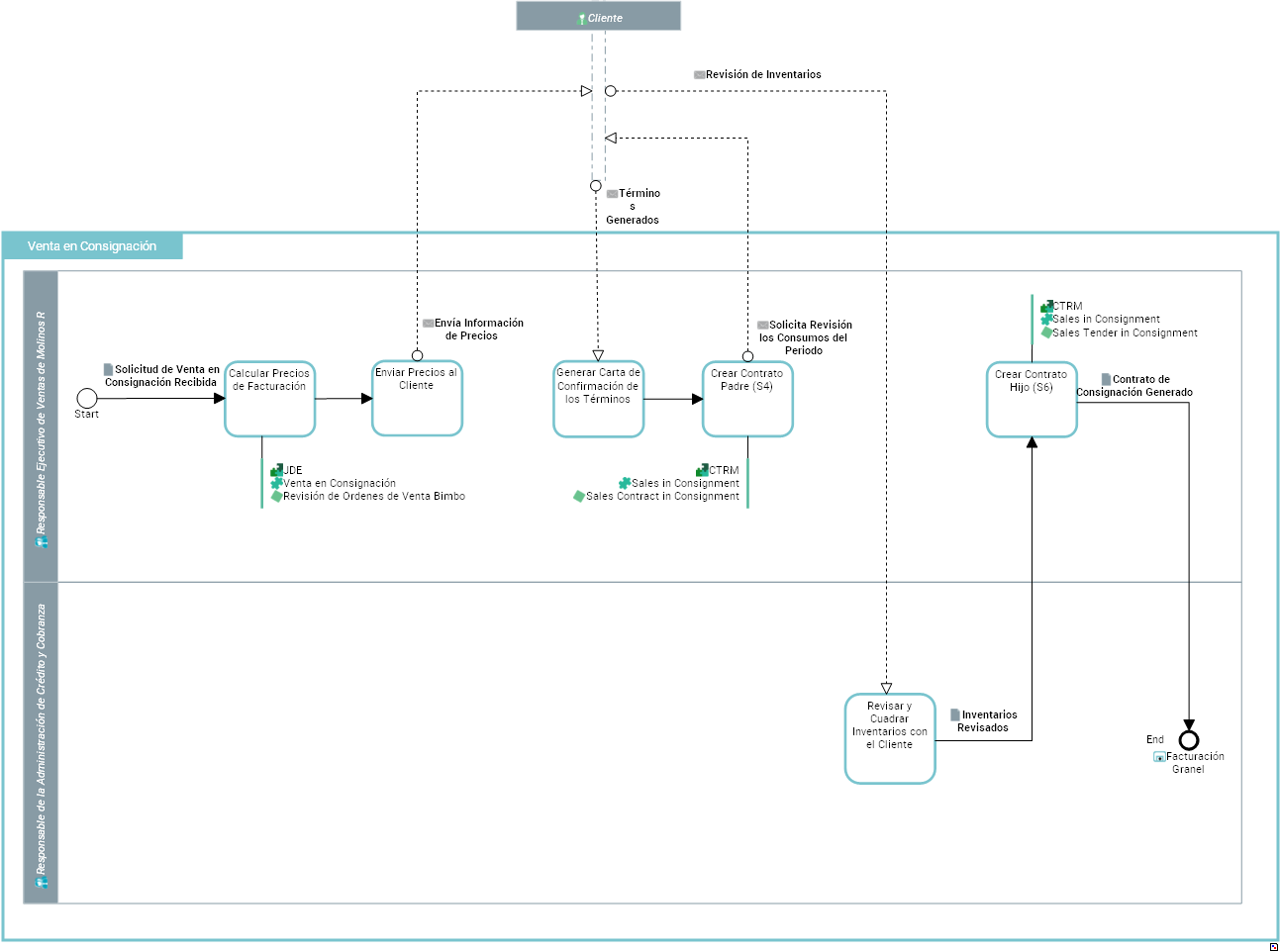Image resolution: width=1280 pixels, height=952 pixels.
Task: Click CTRM icon under Crear Contrato Padre
Action: (x=703, y=470)
